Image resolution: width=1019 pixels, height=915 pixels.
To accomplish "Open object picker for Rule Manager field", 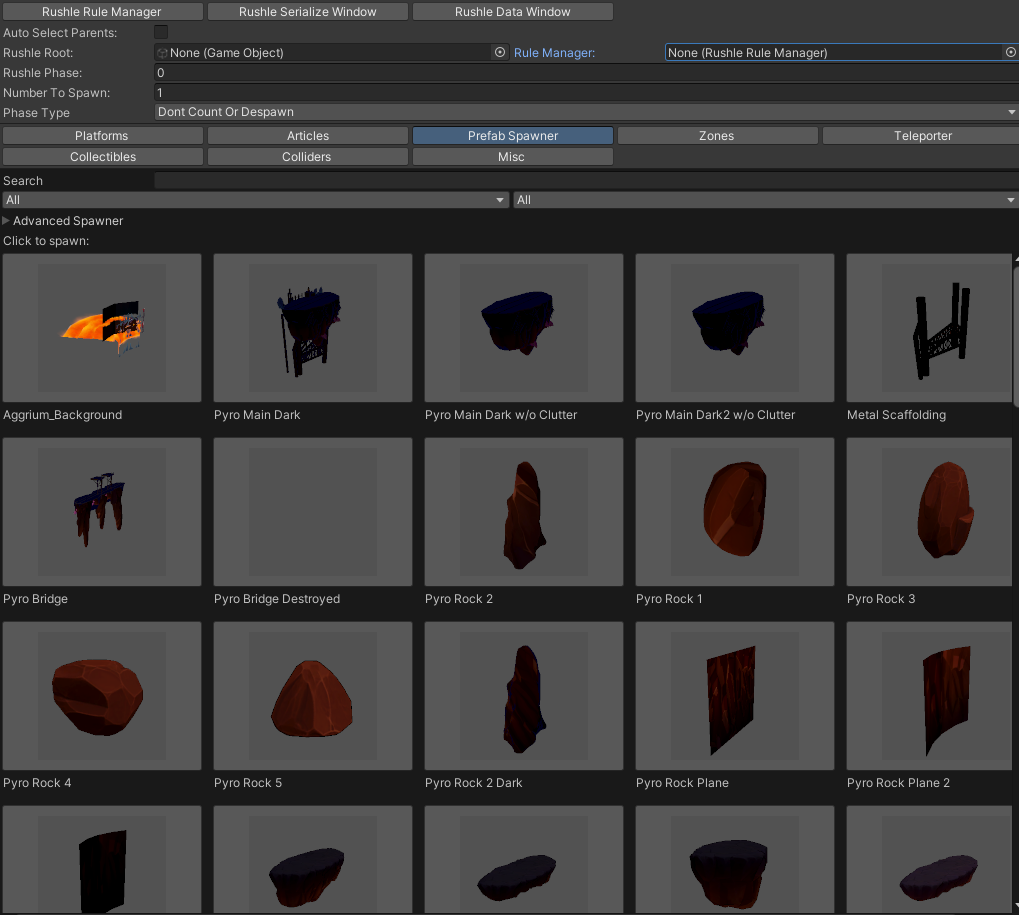I will click(x=1010, y=52).
